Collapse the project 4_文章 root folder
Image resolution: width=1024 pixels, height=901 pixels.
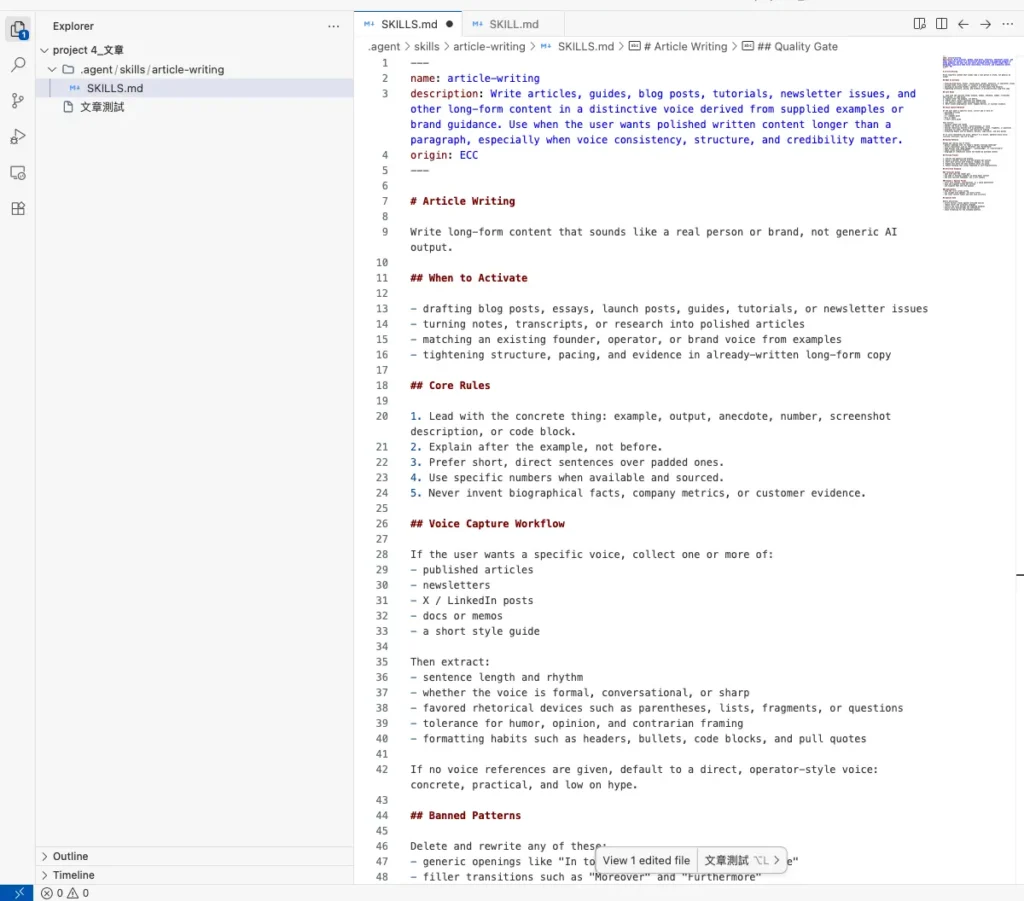[x=44, y=50]
